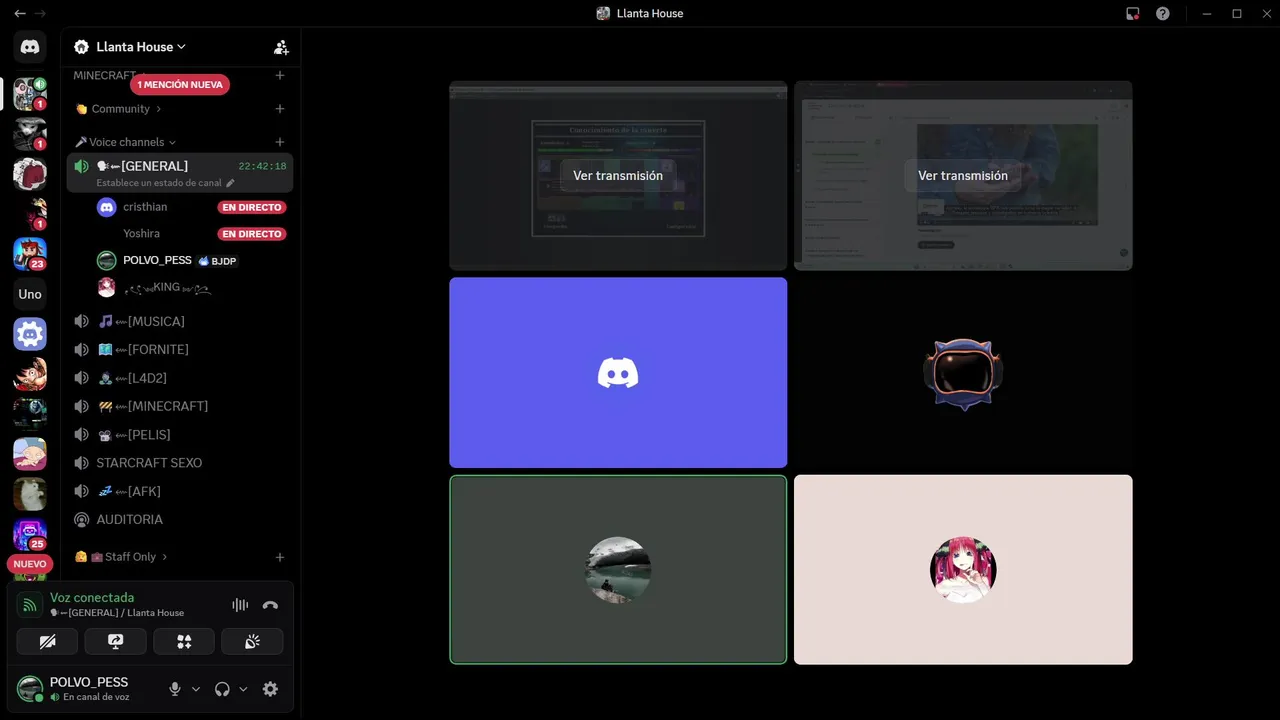The image size is (1280, 720).
Task: Open Discord direct messages home icon
Action: click(30, 47)
